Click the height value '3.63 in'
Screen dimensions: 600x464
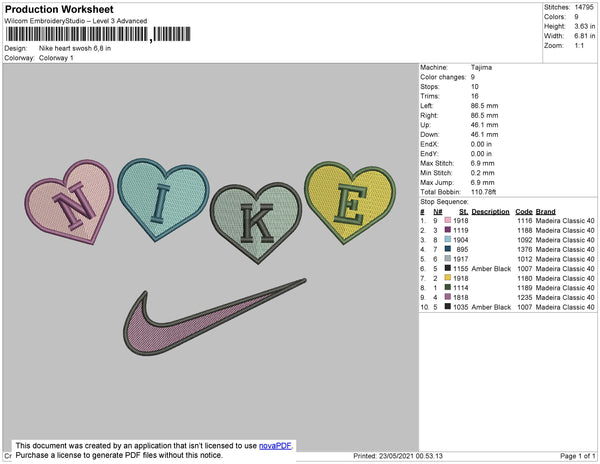click(x=585, y=26)
